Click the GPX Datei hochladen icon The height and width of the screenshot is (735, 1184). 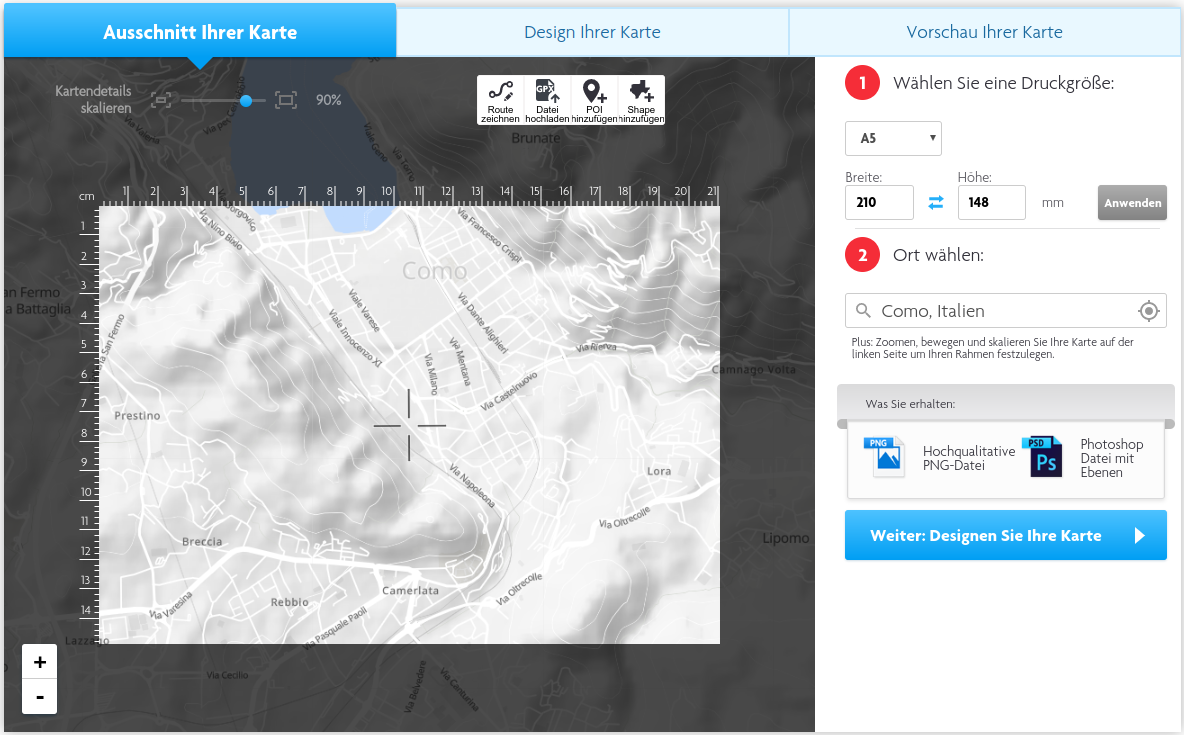pos(547,100)
